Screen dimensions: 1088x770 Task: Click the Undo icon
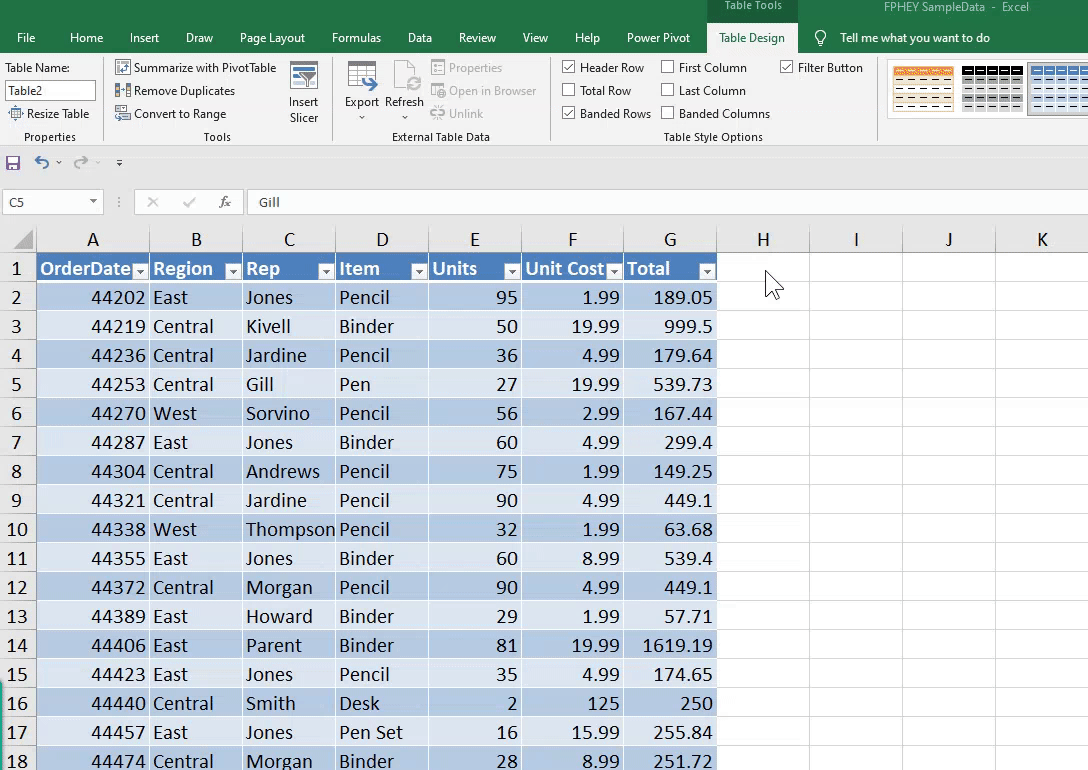click(x=41, y=163)
